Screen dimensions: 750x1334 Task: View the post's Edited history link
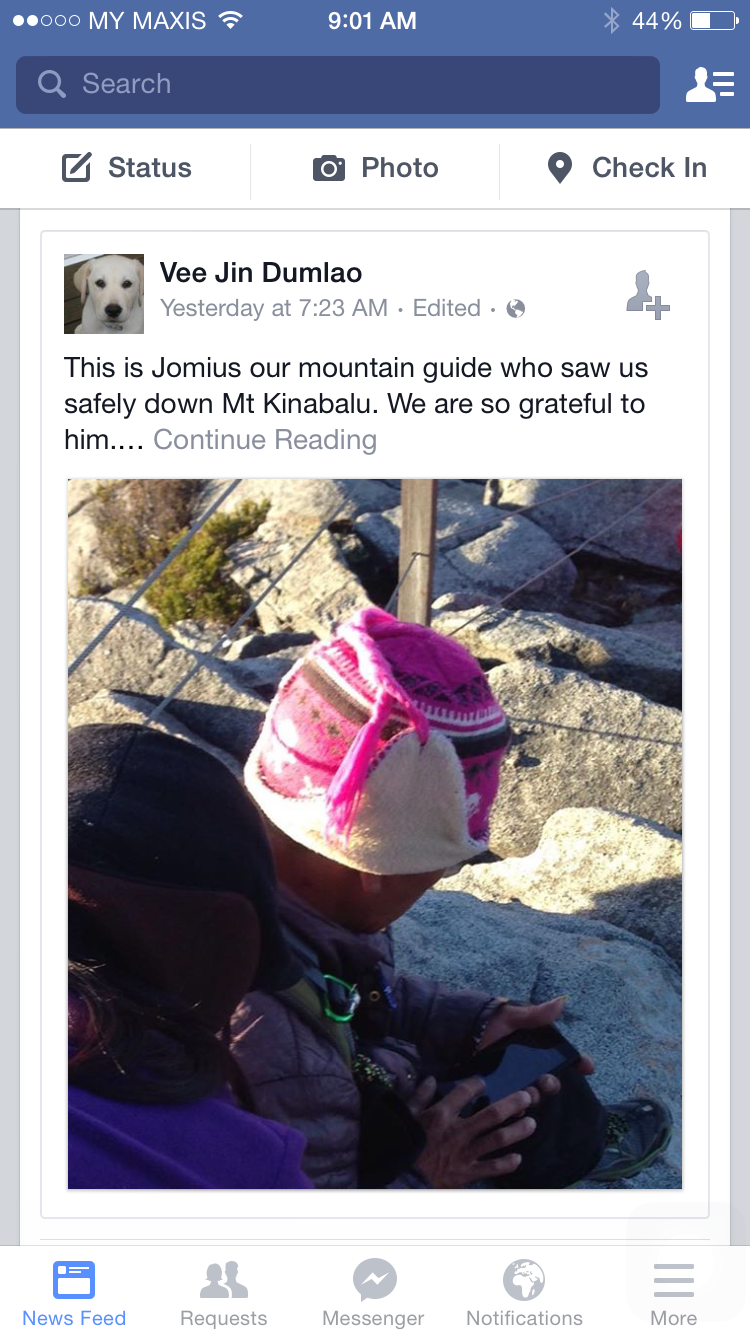[447, 308]
